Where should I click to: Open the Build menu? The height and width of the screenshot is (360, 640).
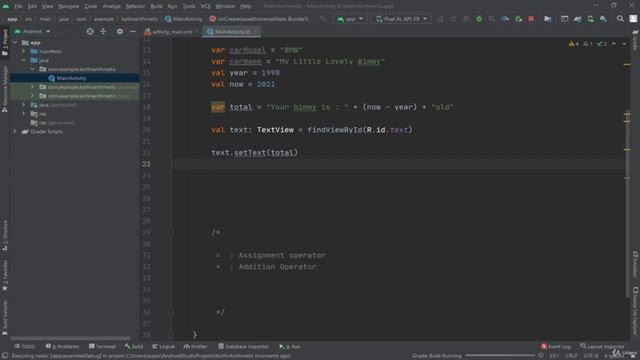click(156, 6)
